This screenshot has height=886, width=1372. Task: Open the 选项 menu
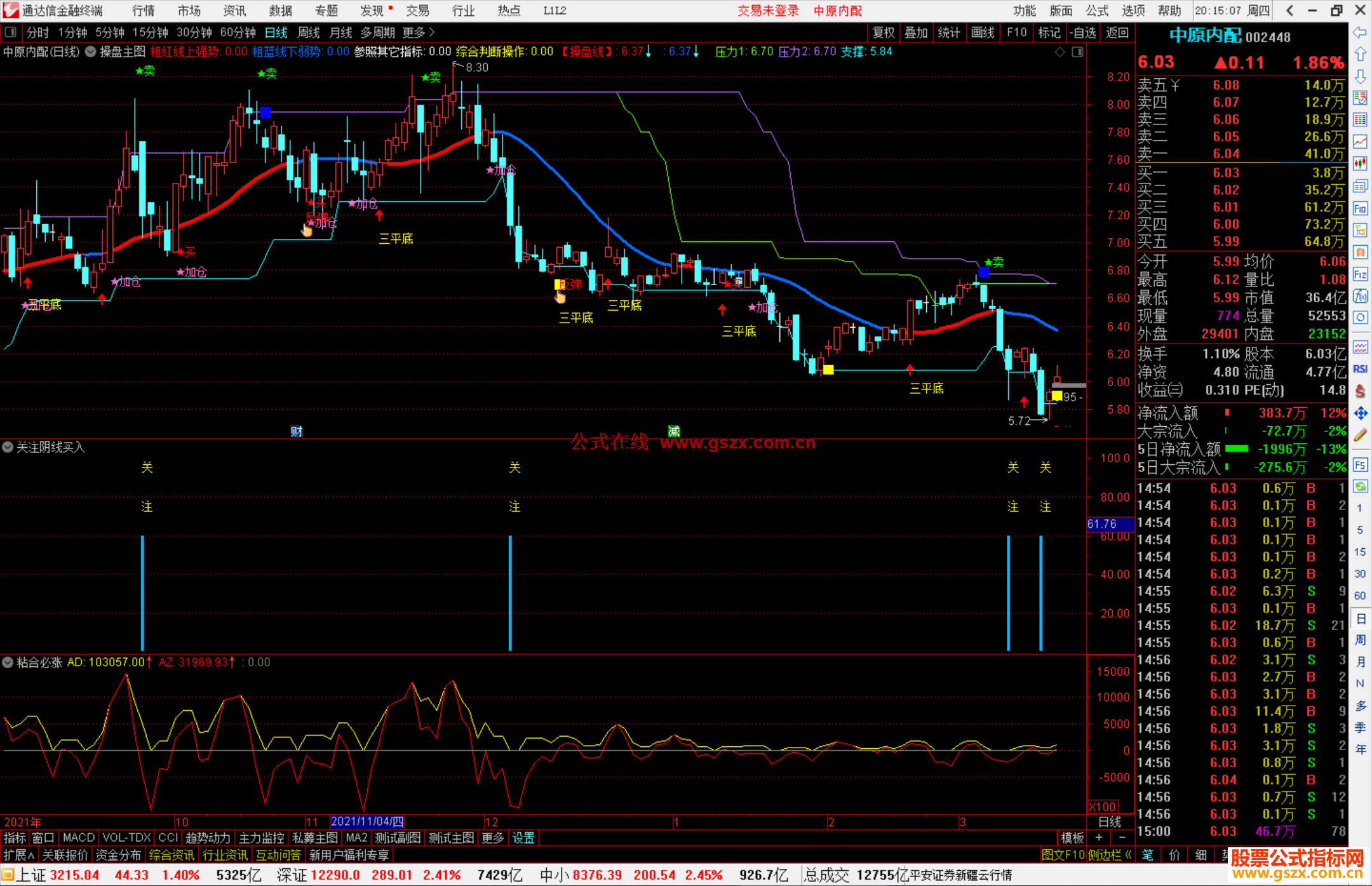1133,10
